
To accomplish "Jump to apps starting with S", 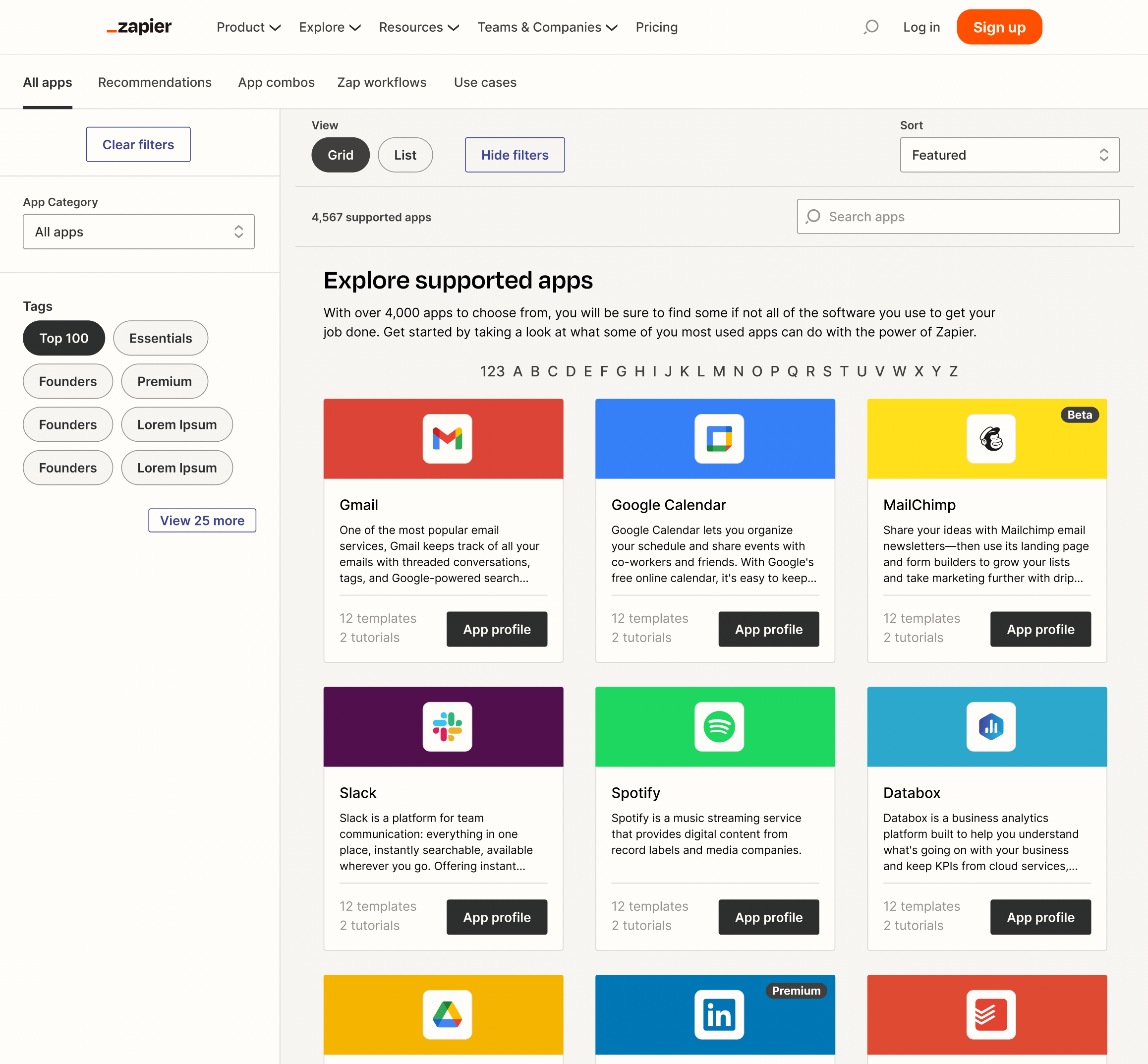I will (x=827, y=371).
